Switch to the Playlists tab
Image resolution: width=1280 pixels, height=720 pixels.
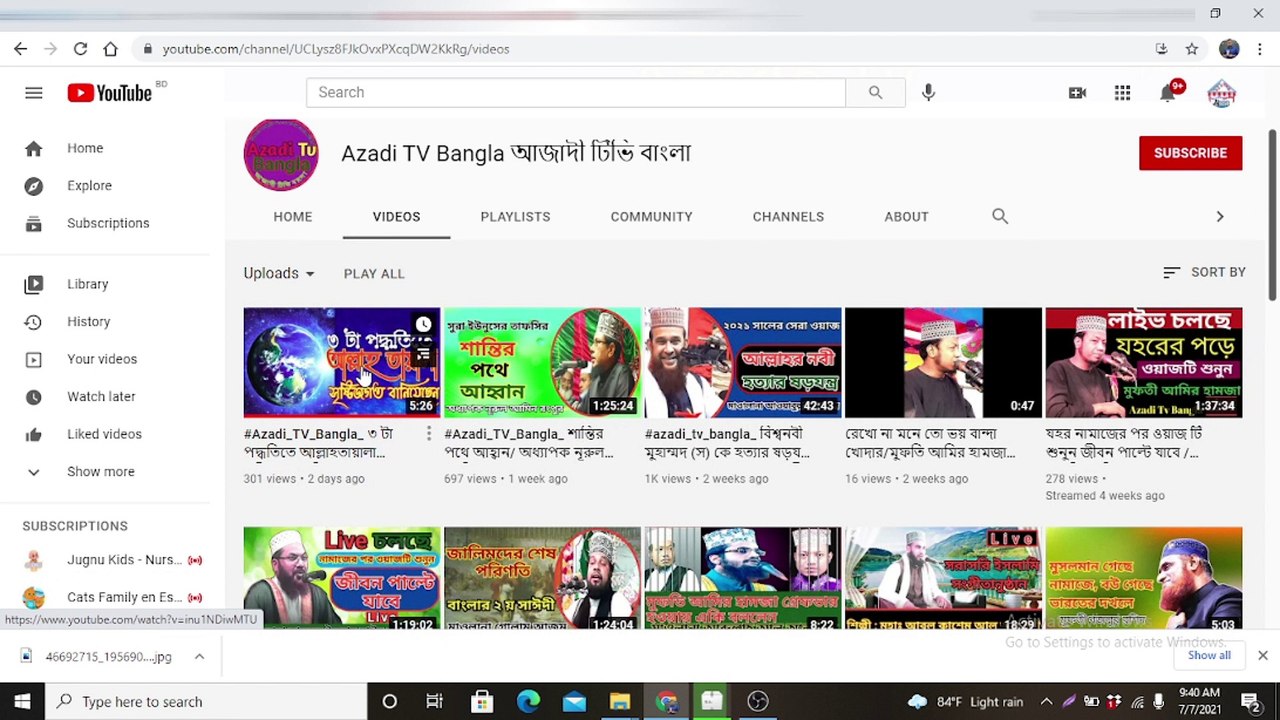[515, 216]
